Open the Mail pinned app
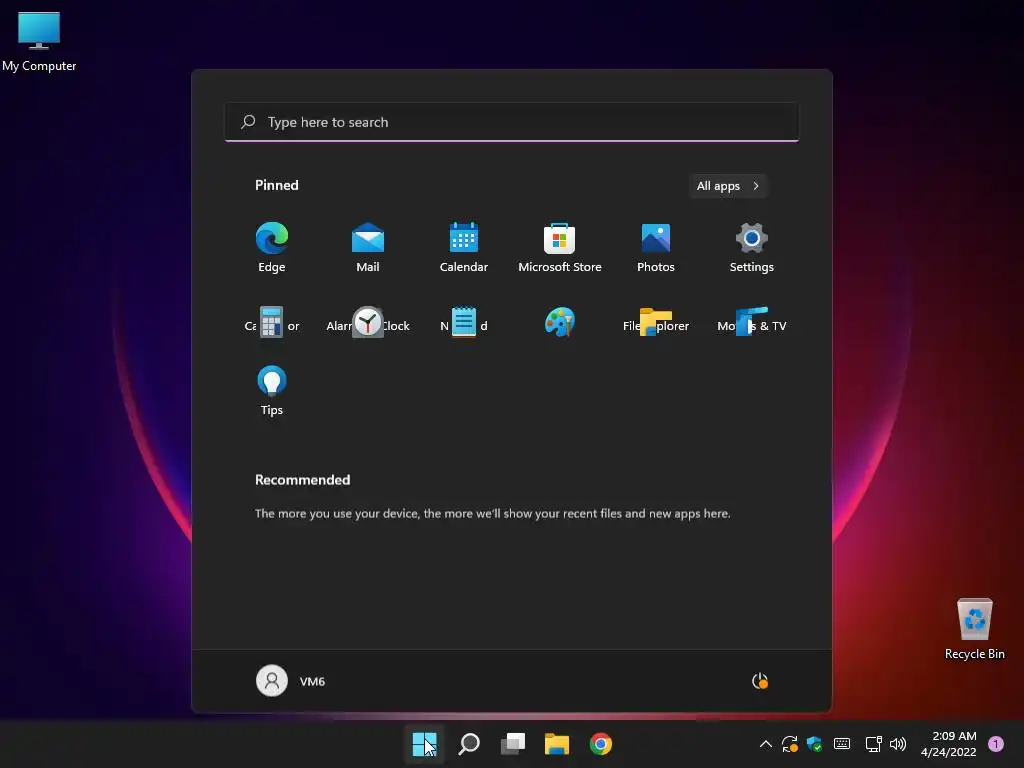 pyautogui.click(x=368, y=247)
